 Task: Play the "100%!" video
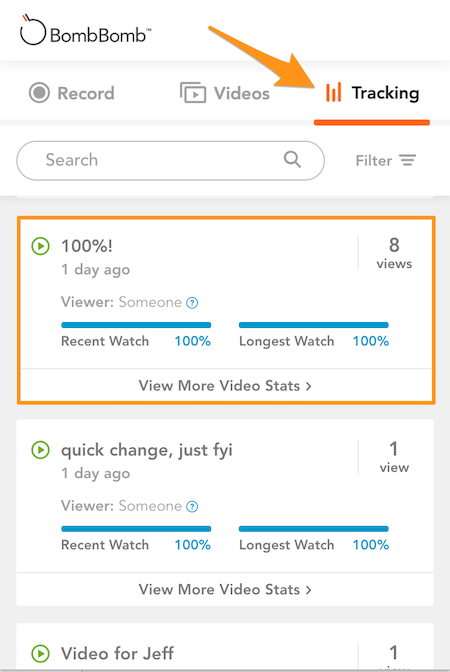click(41, 246)
